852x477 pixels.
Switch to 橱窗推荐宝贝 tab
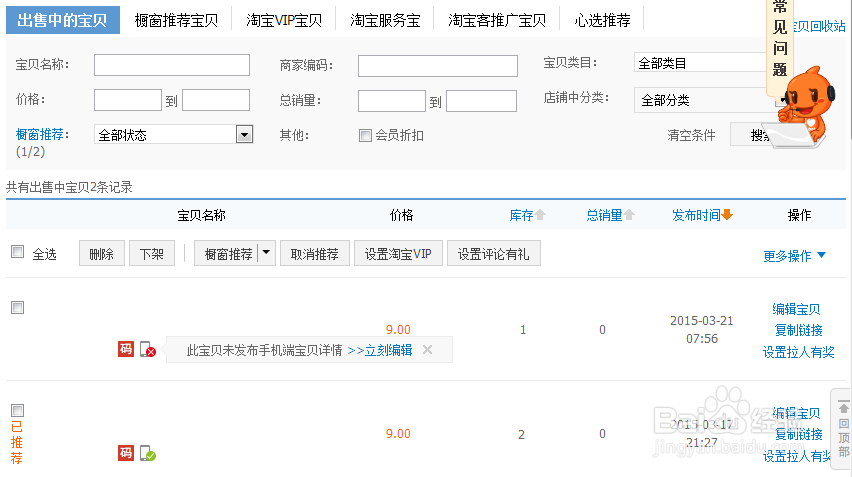click(x=176, y=21)
